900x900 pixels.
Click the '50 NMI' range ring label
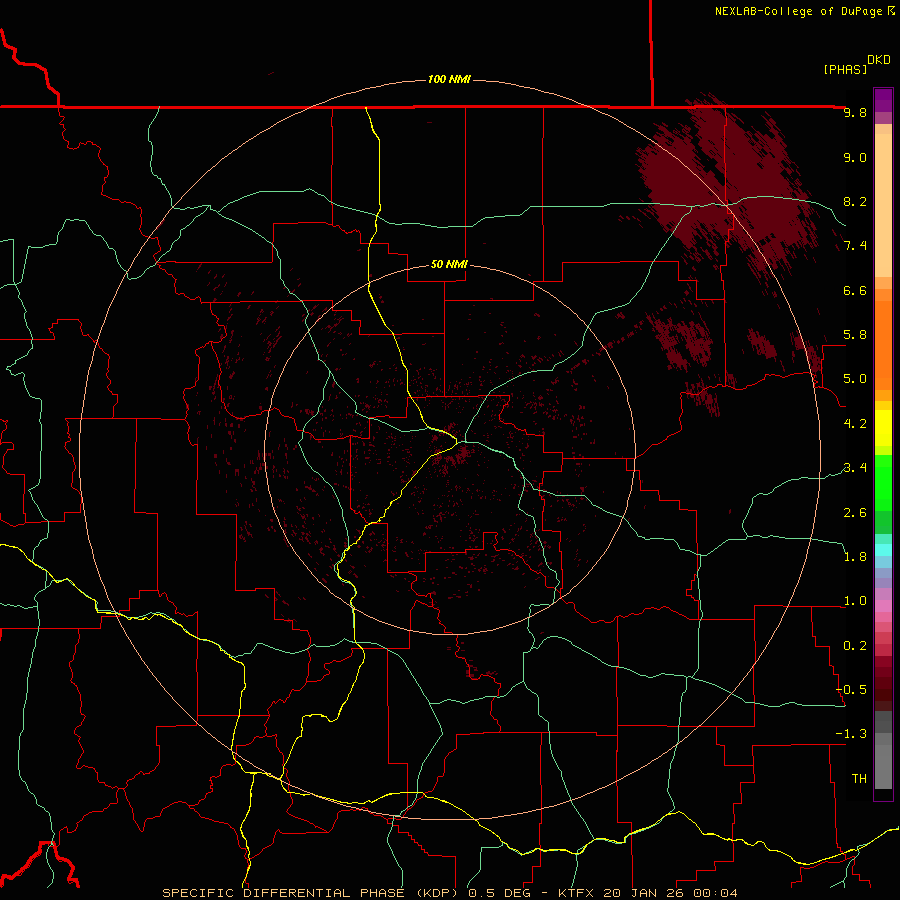pyautogui.click(x=449, y=264)
